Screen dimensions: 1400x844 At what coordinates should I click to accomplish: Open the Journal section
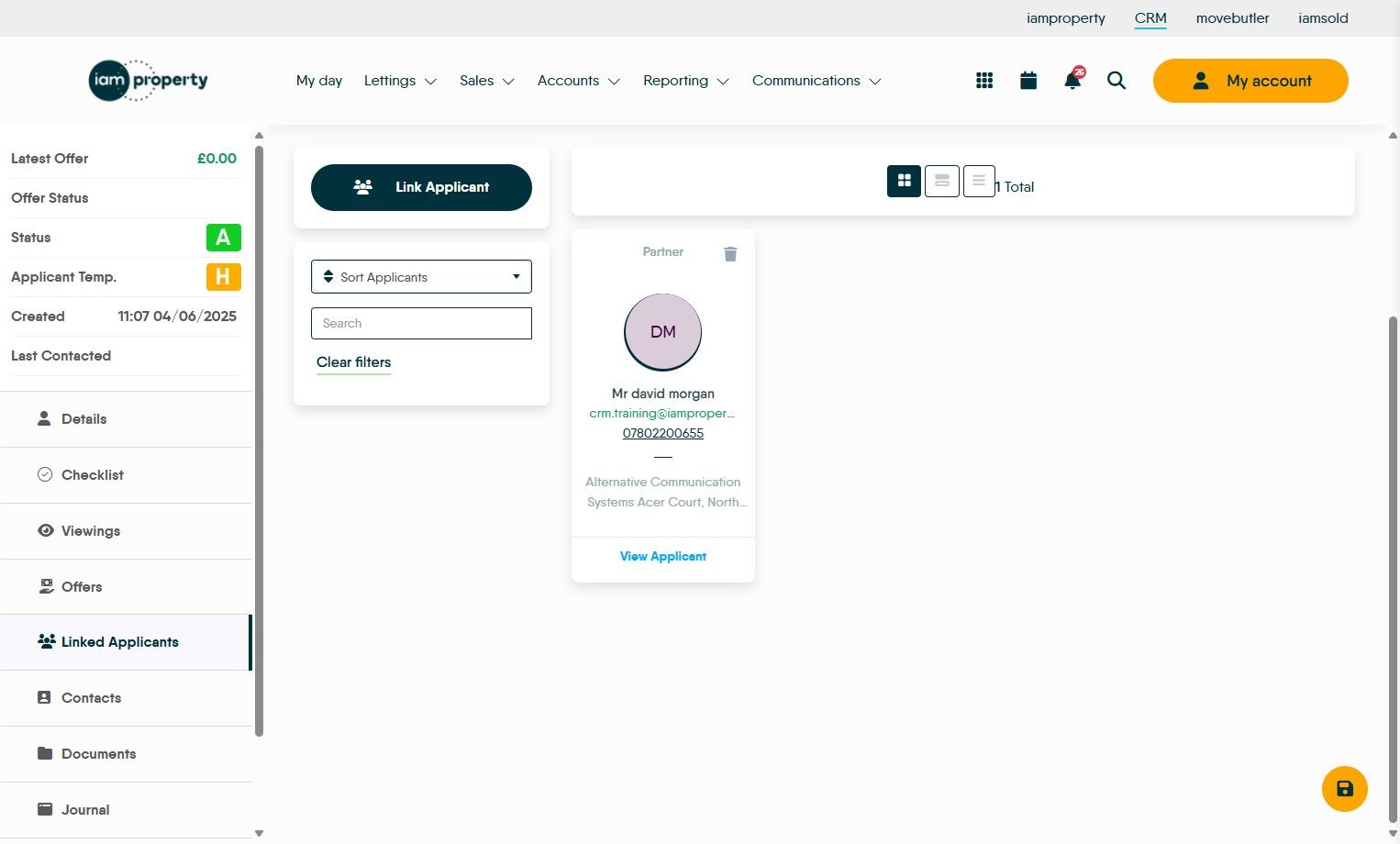tap(126, 810)
